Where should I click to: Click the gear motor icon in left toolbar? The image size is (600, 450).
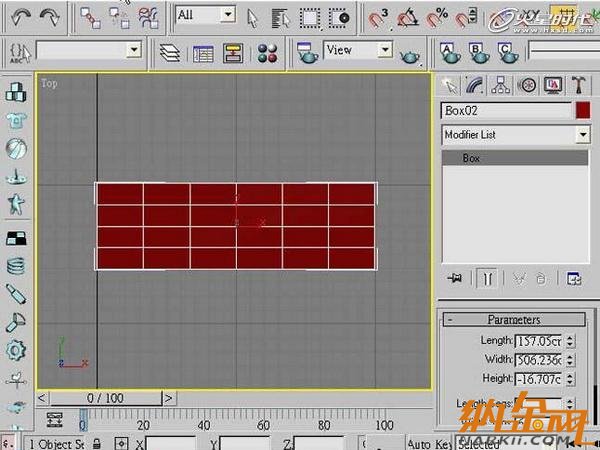[x=16, y=350]
